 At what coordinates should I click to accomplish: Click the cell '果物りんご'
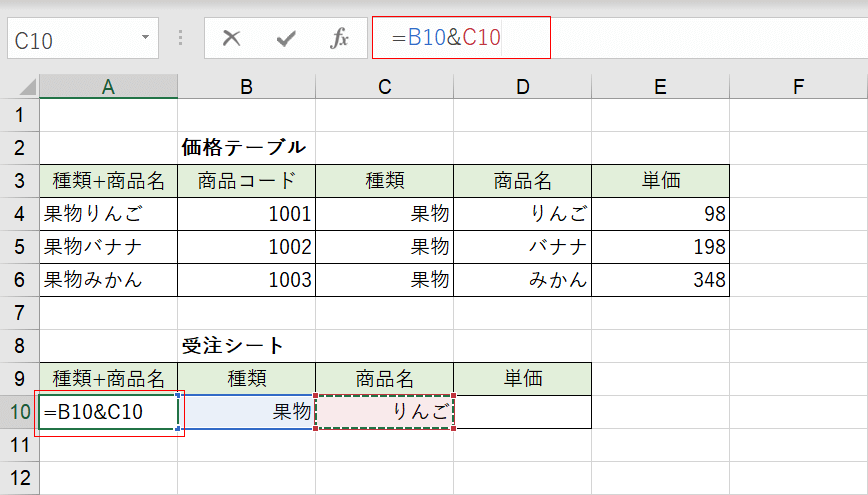tap(108, 214)
